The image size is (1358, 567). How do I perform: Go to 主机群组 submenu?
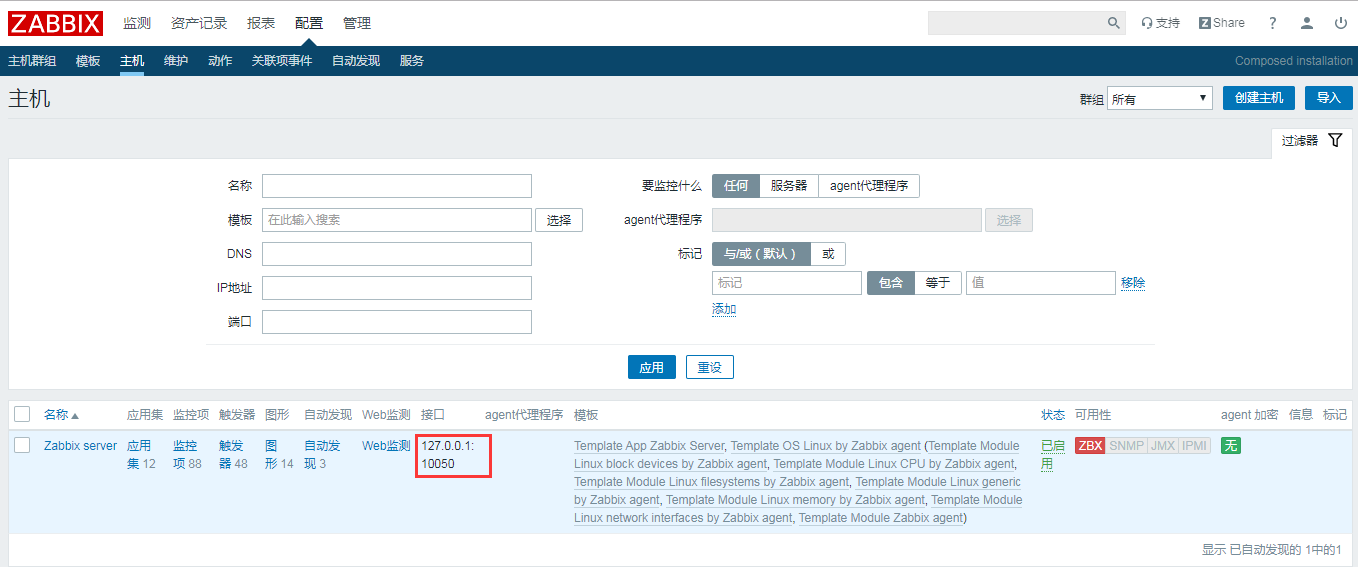click(x=32, y=61)
